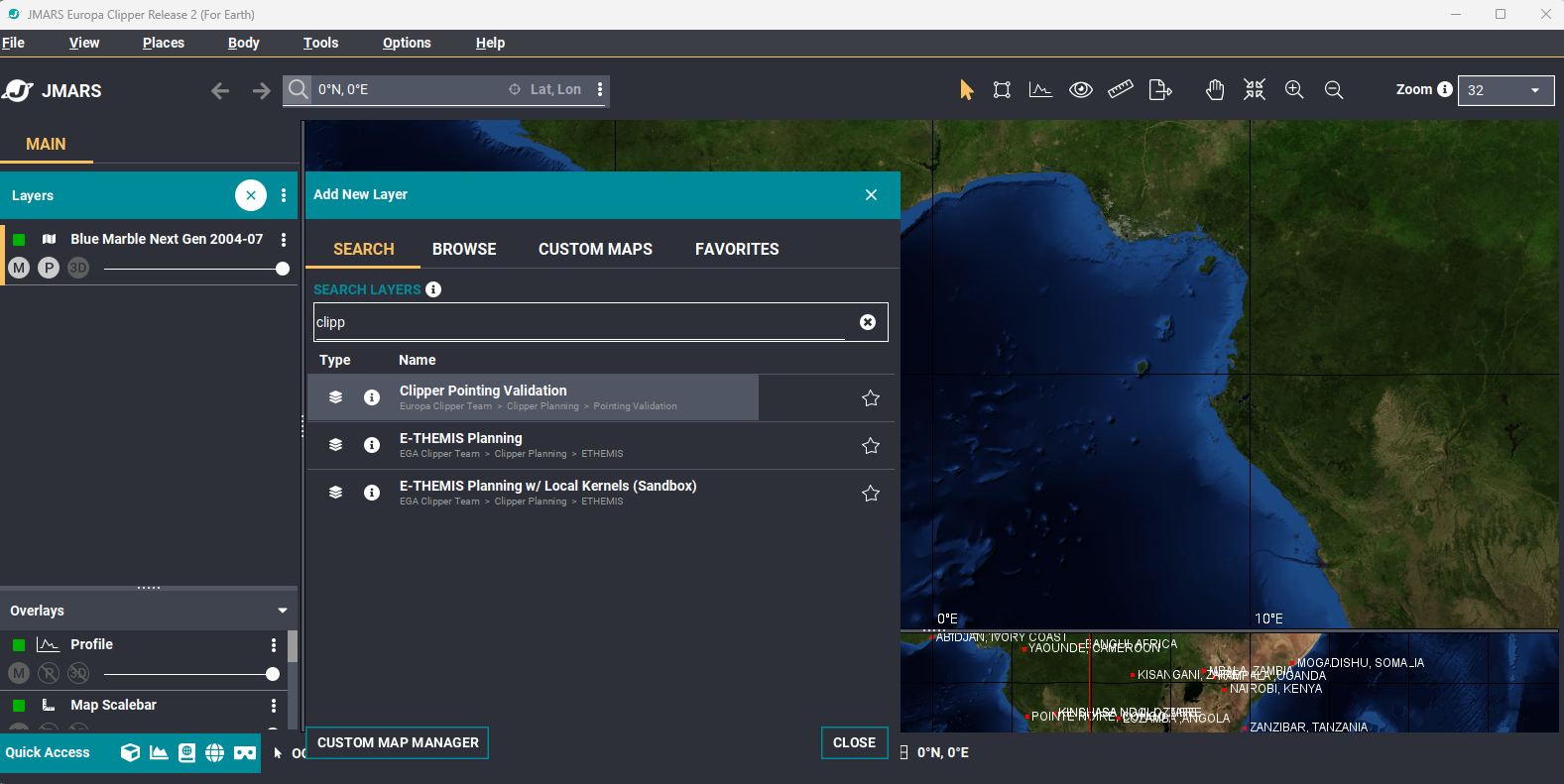Image resolution: width=1564 pixels, height=784 pixels.
Task: Click the CUSTOM MAP MANAGER button
Action: [398, 742]
